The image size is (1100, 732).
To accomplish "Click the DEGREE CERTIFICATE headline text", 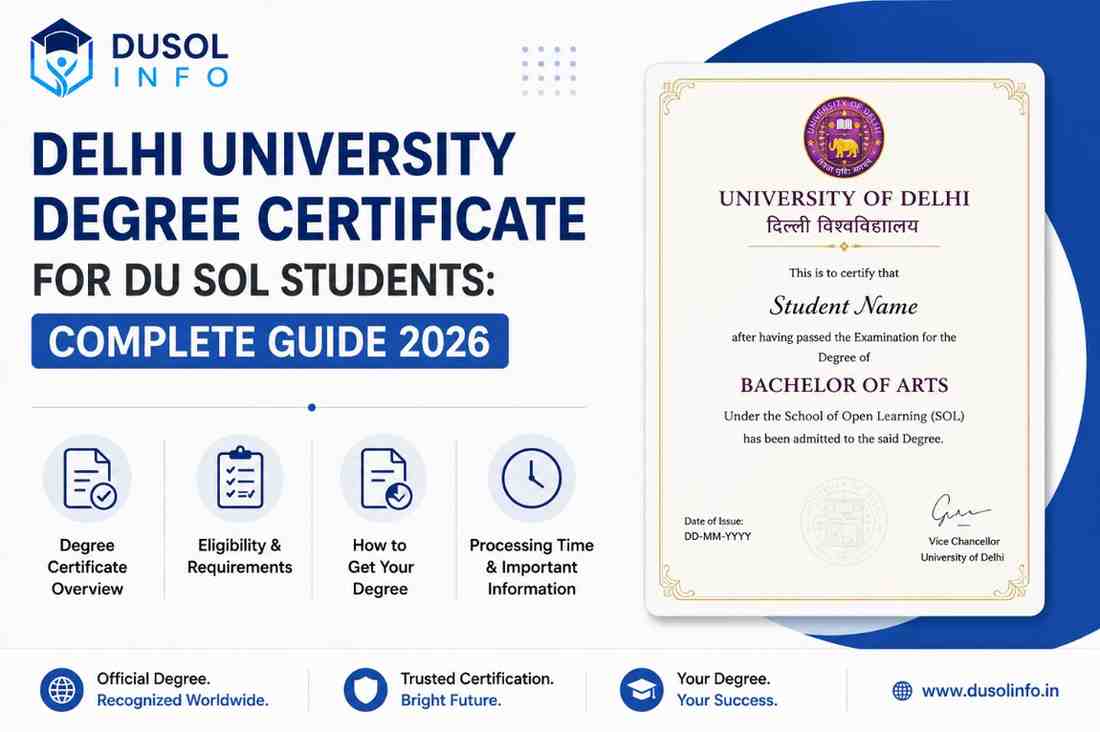I will tap(309, 218).
